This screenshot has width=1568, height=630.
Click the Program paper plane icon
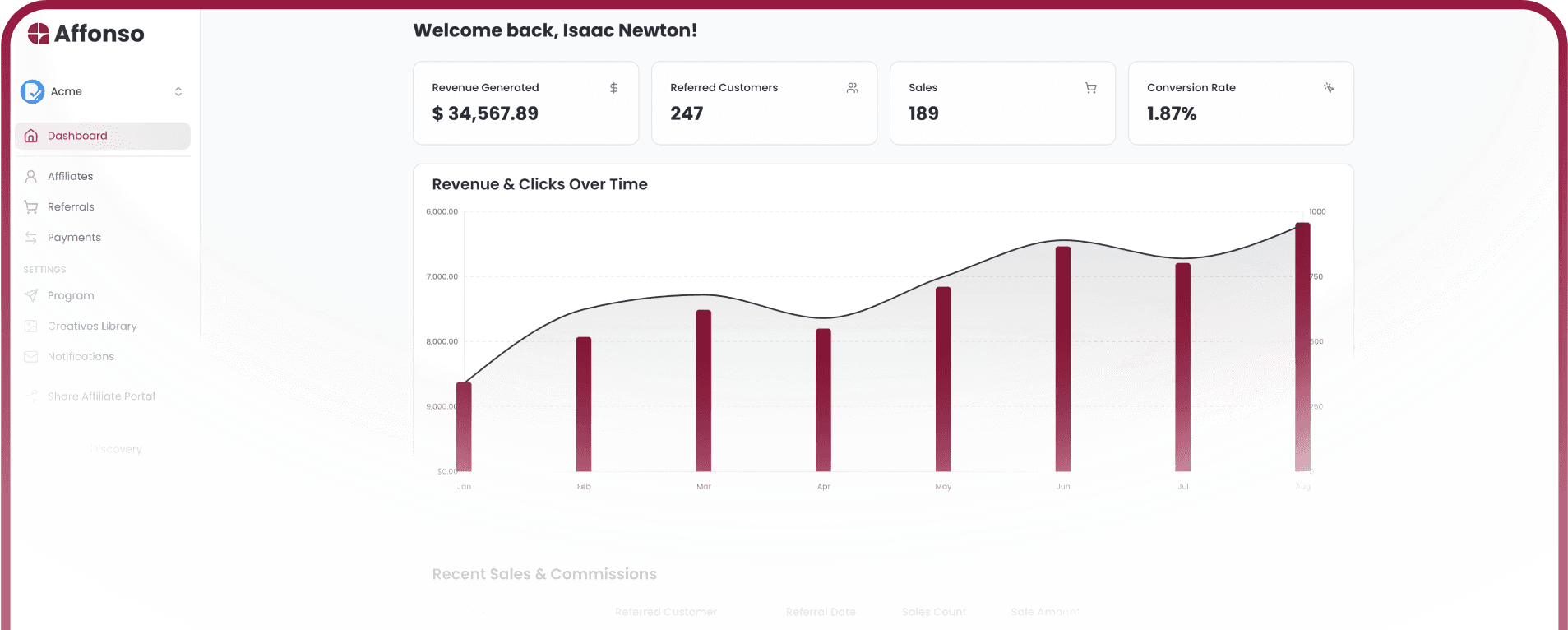click(x=31, y=295)
